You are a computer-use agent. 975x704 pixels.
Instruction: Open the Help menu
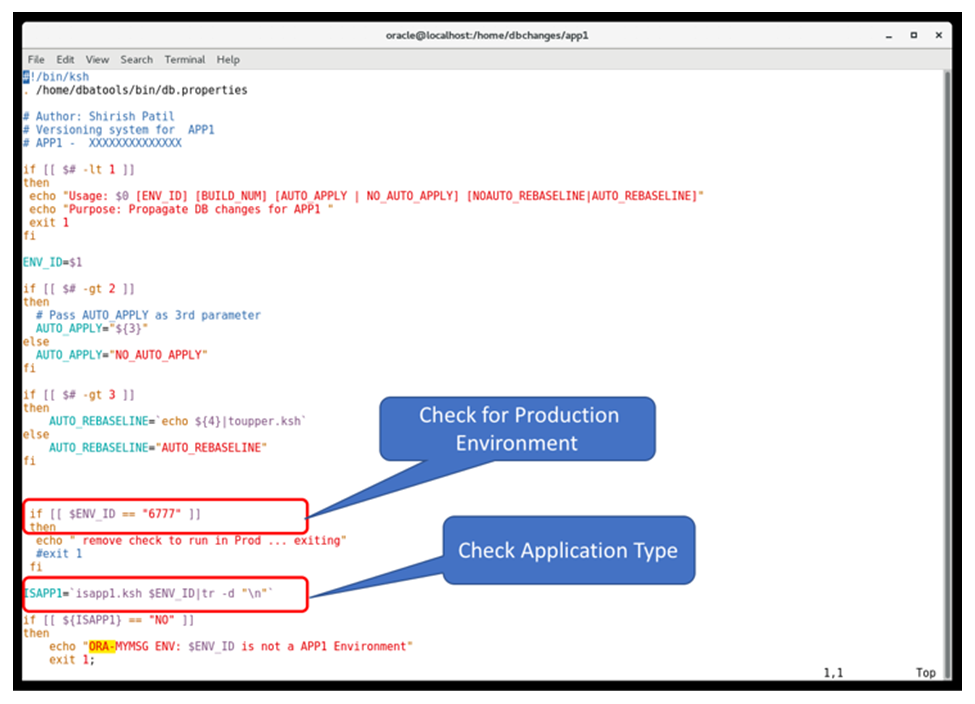tap(228, 60)
